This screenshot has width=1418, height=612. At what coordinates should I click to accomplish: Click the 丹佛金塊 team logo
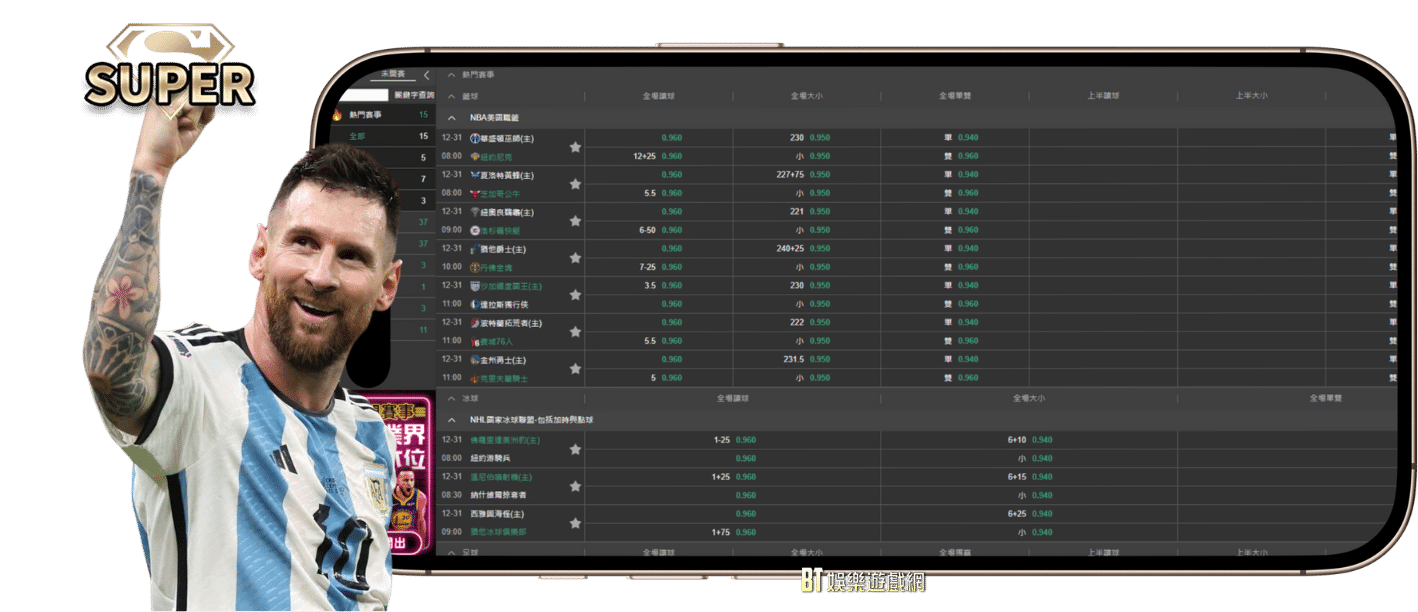click(x=475, y=268)
